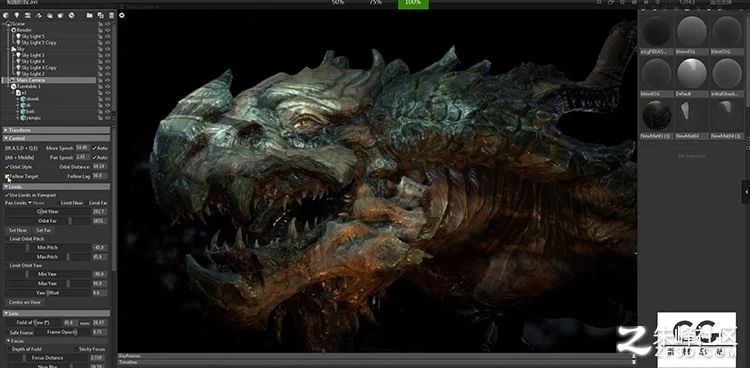Click the shadow catcher toolbar icon

point(61,15)
